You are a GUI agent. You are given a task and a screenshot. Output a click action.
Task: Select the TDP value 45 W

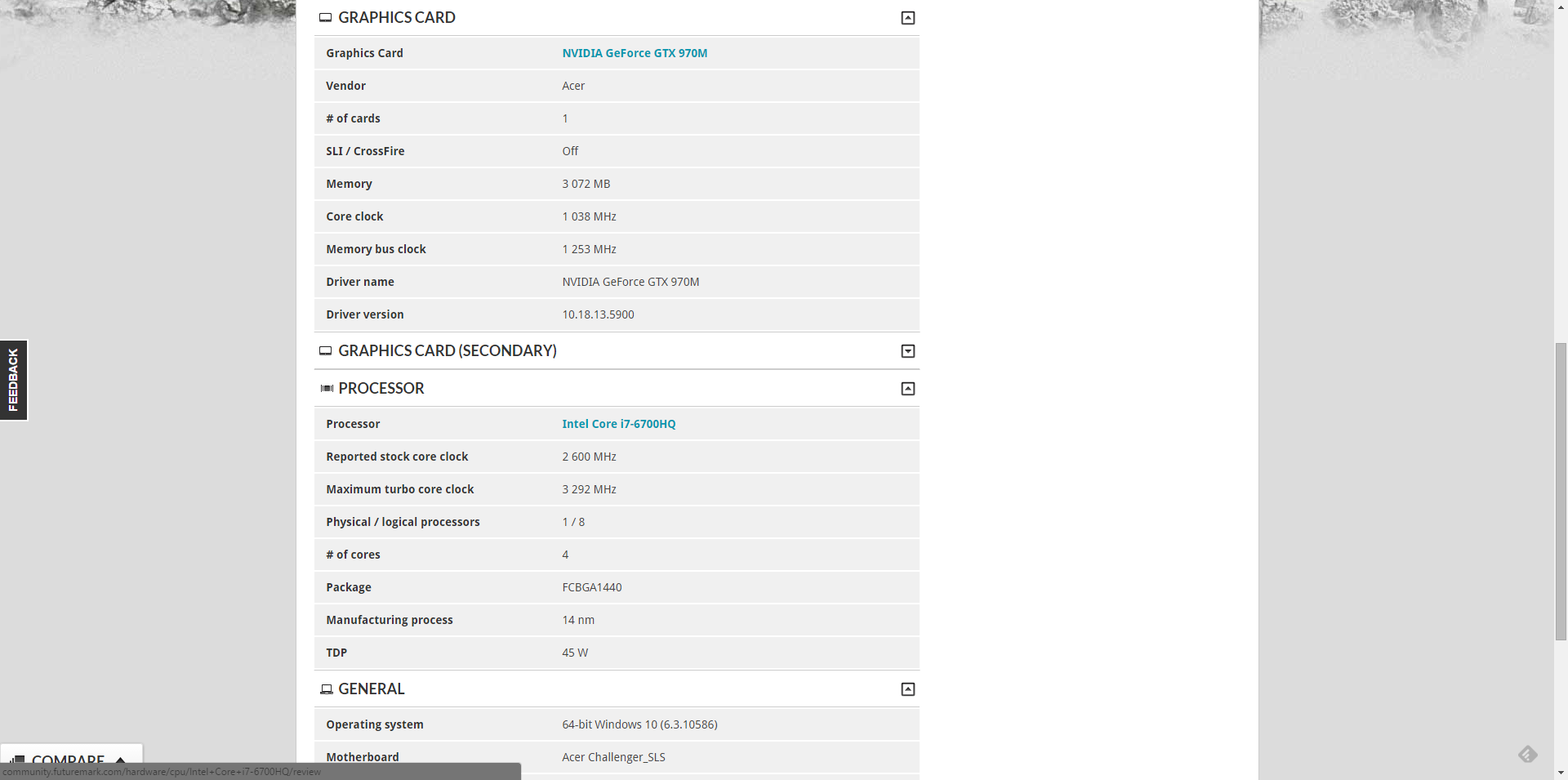point(575,653)
